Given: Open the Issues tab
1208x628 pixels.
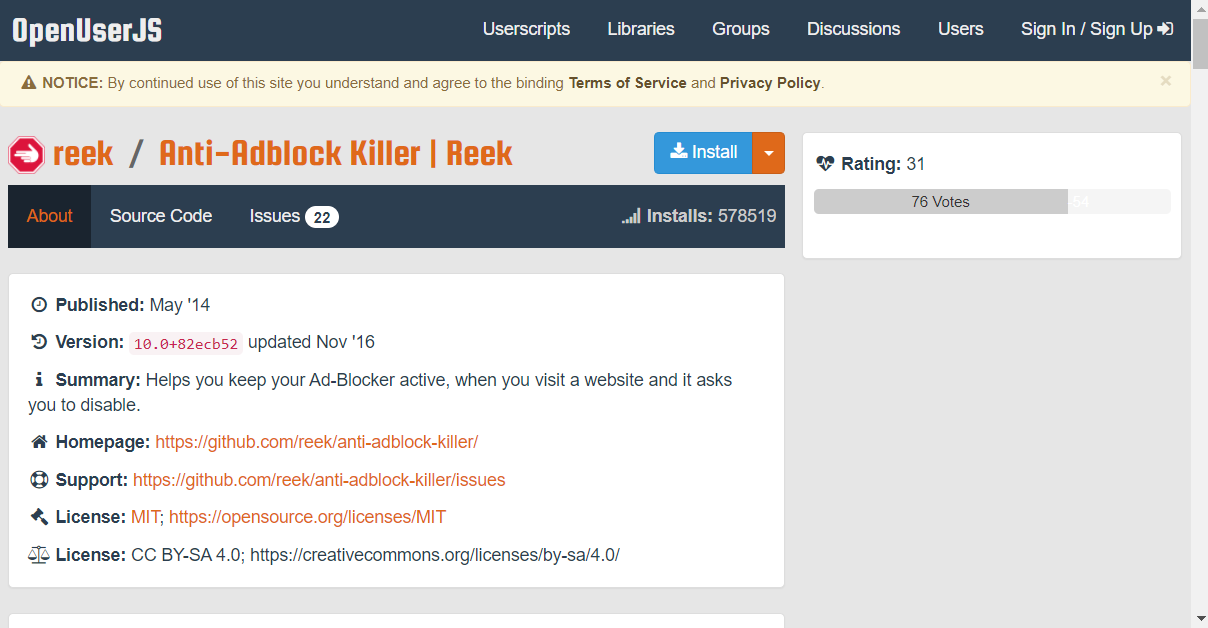Looking at the screenshot, I should point(294,216).
